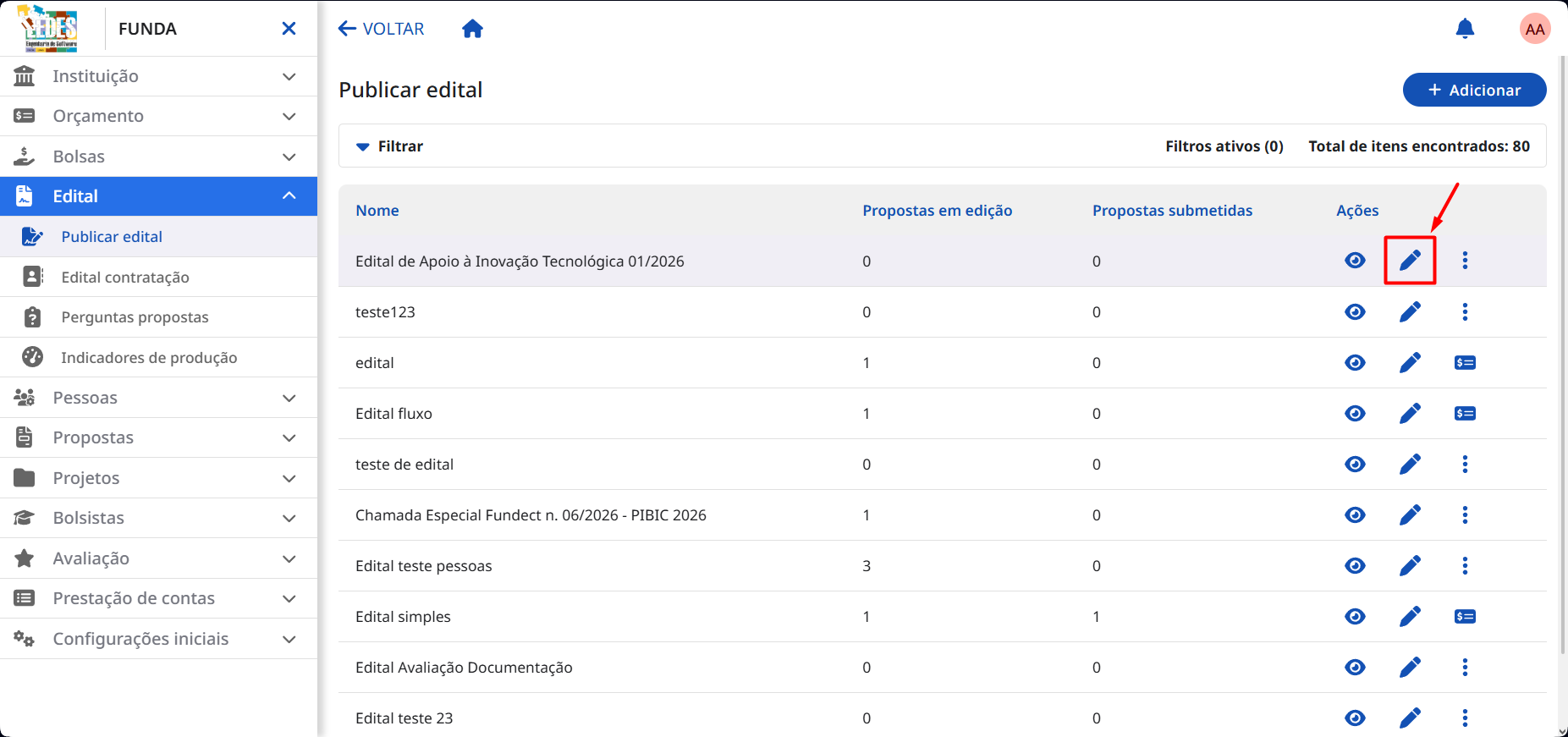Open more options for teste de edital
Screen dimensions: 1568x737
(1465, 465)
